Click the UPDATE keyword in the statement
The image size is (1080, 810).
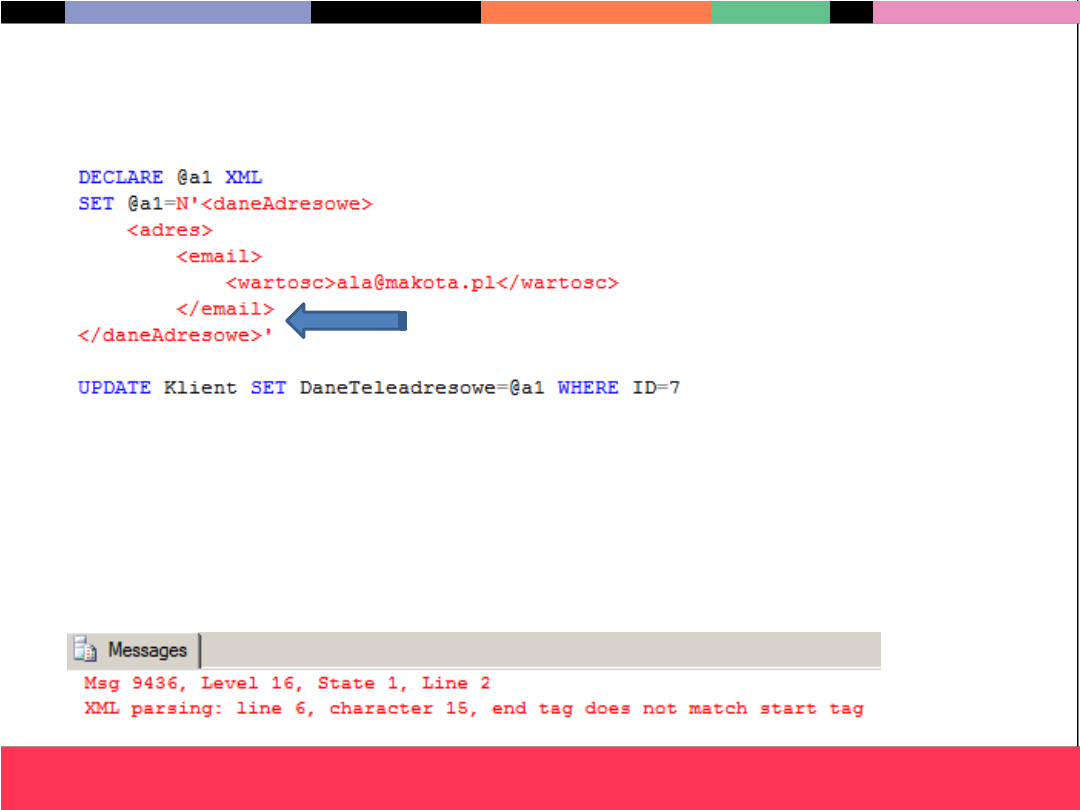(114, 388)
